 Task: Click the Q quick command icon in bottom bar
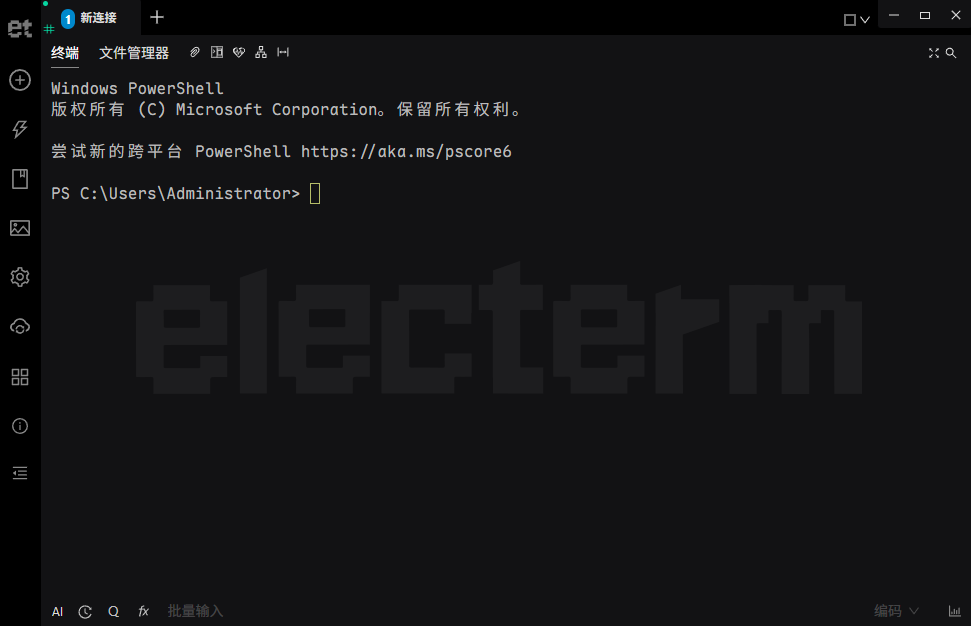tap(113, 612)
